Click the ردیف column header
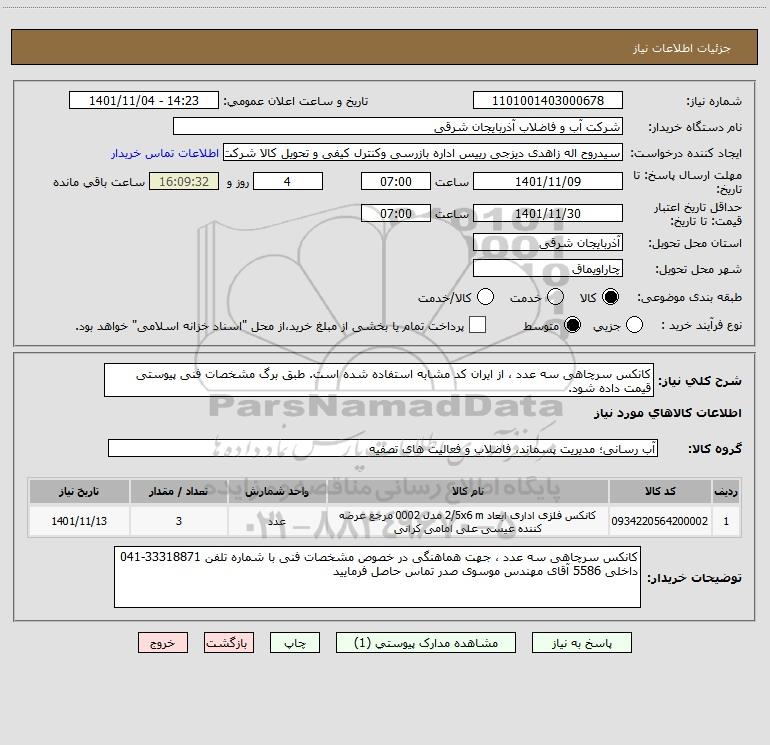 (726, 492)
